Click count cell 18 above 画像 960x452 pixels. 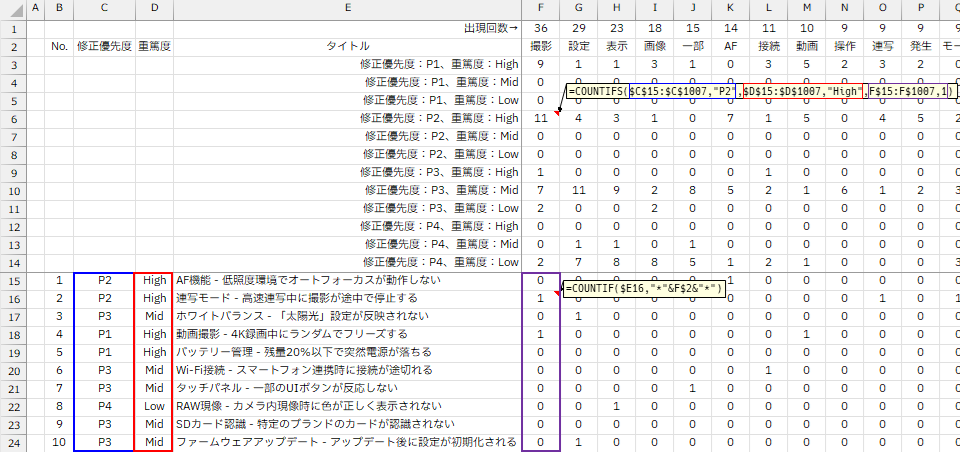click(x=655, y=28)
